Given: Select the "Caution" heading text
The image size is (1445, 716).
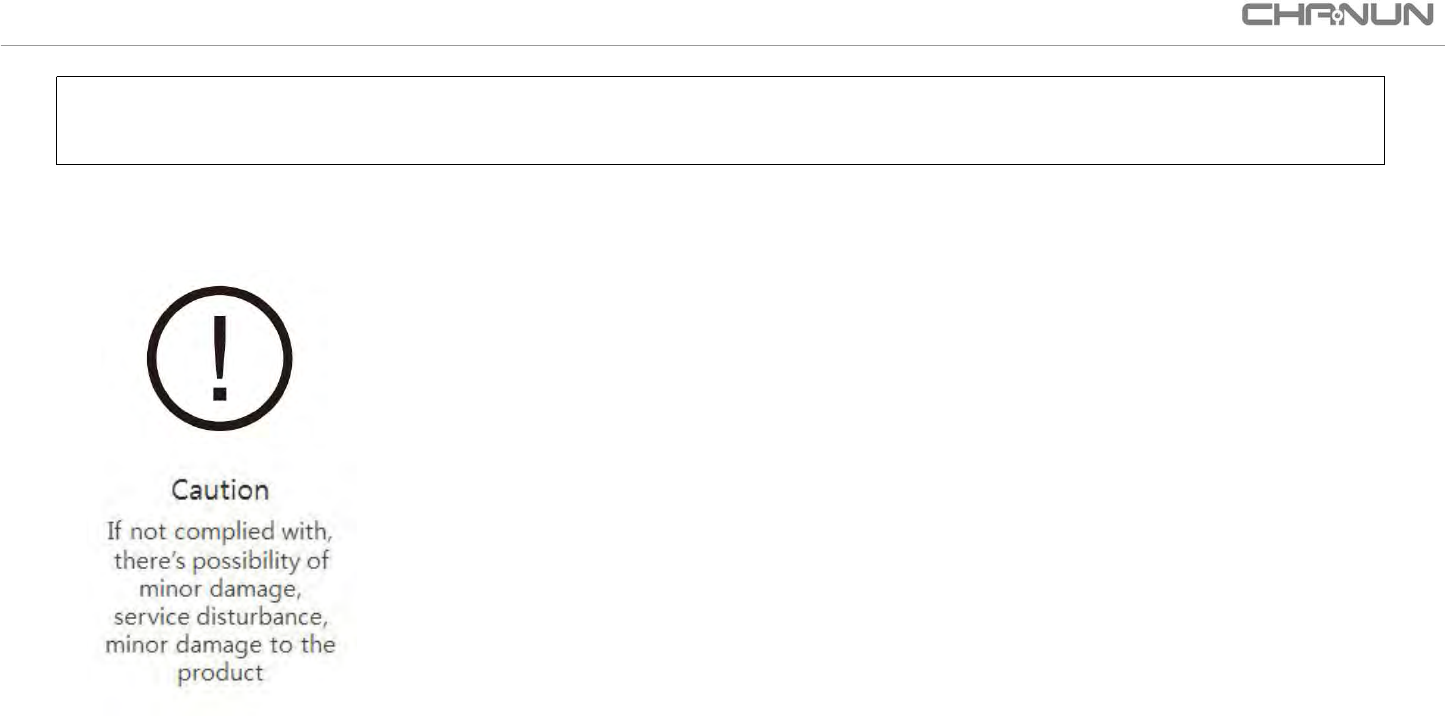Looking at the screenshot, I should point(220,490).
